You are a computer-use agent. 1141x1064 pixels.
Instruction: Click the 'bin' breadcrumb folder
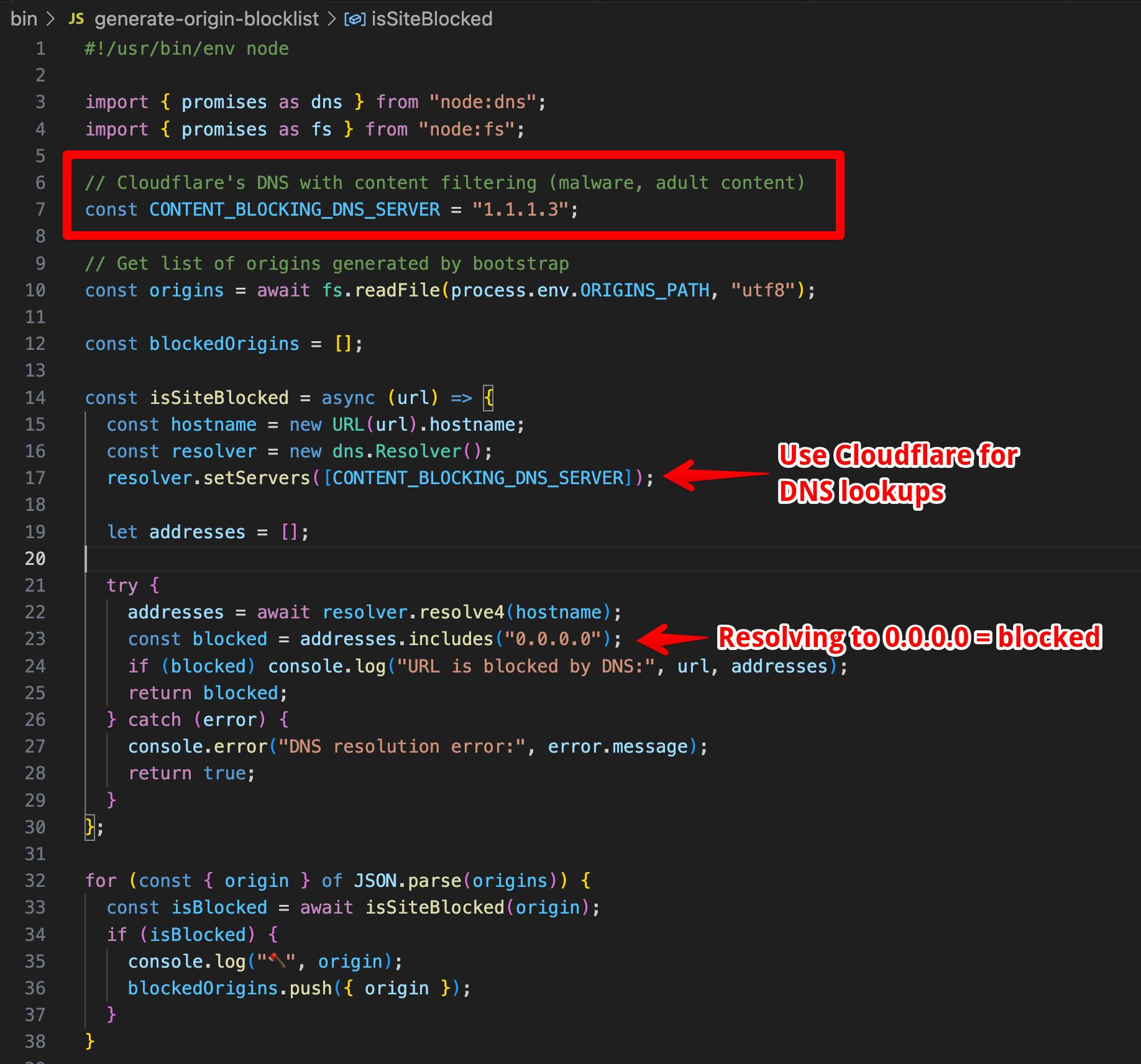click(x=24, y=19)
